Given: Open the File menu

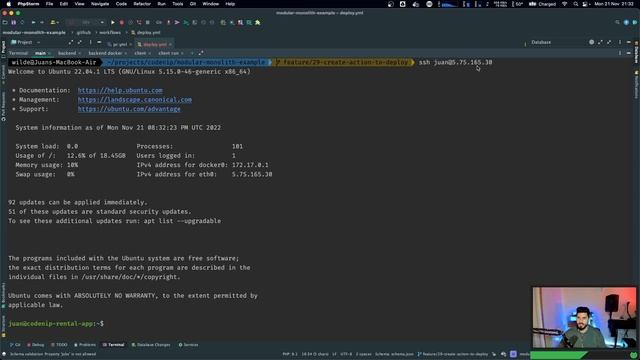Looking at the screenshot, I should [49, 4].
